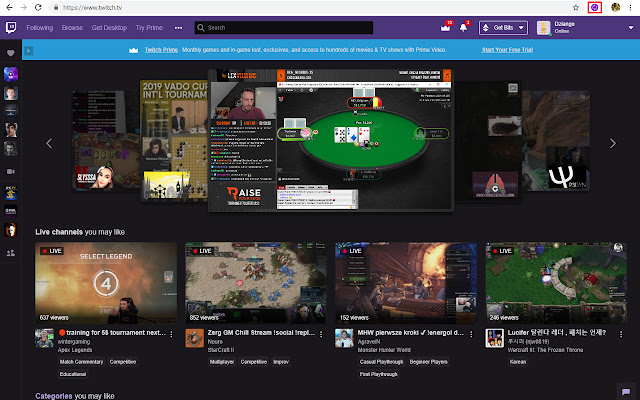This screenshot has width=640, height=400.
Task: Open the second followed channel avatar in sidebar
Action: click(11, 93)
